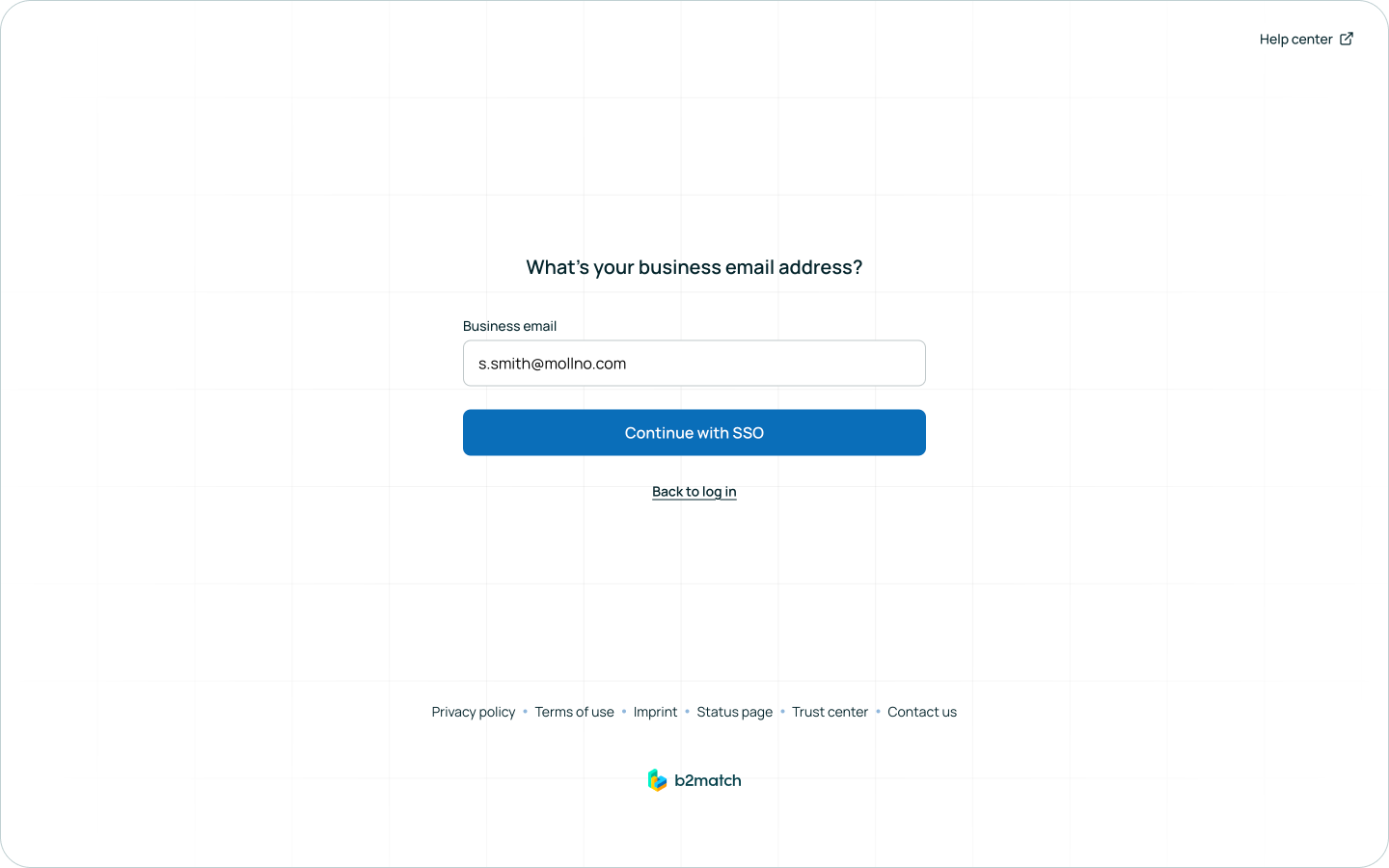This screenshot has width=1389, height=868.
Task: Visit the Status page link
Action: [x=735, y=712]
